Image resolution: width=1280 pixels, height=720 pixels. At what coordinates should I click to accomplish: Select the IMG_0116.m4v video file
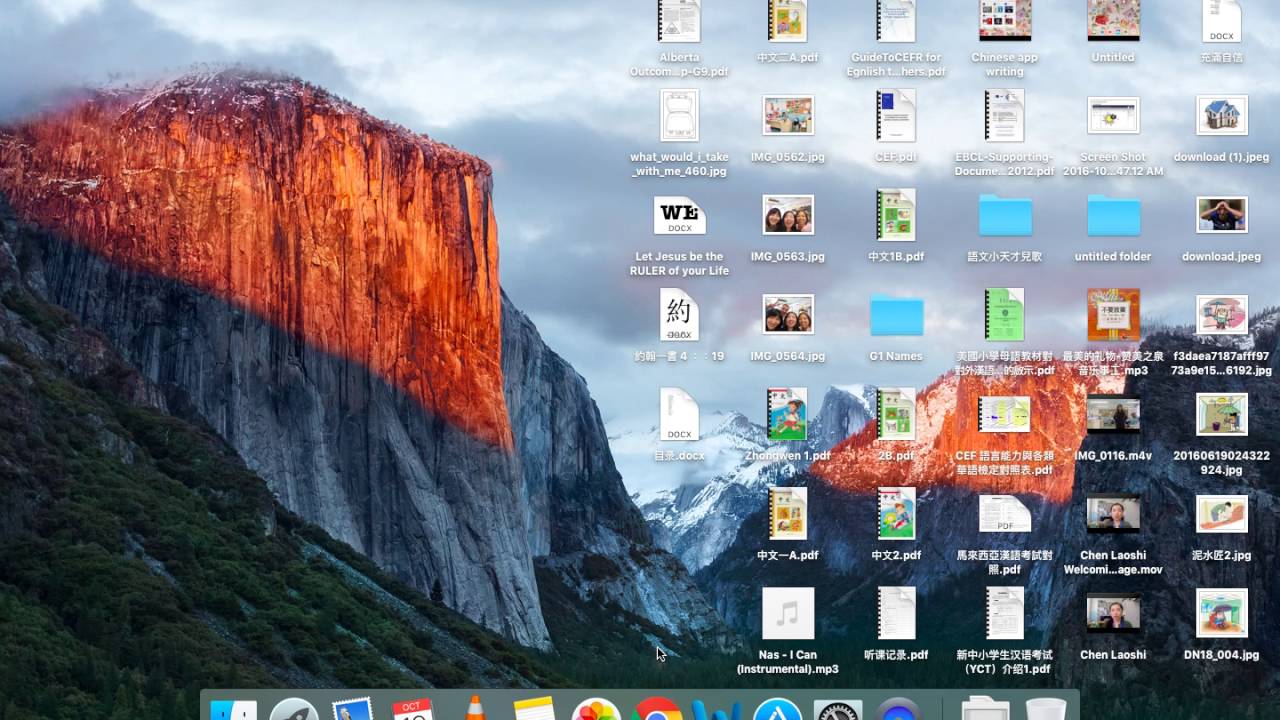[1113, 414]
